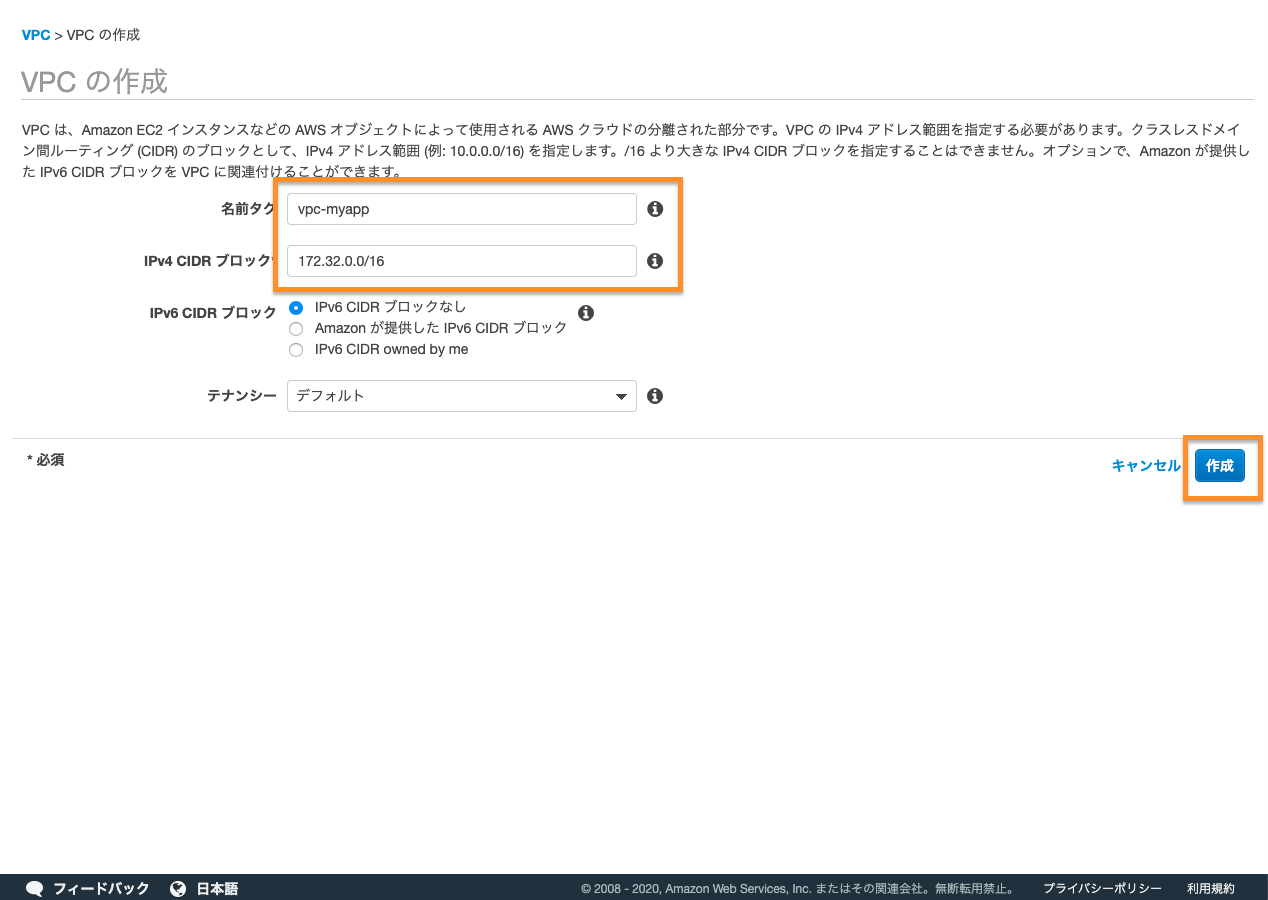The image size is (1268, 900).
Task: Click the globe language icon in footer
Action: coord(178,888)
